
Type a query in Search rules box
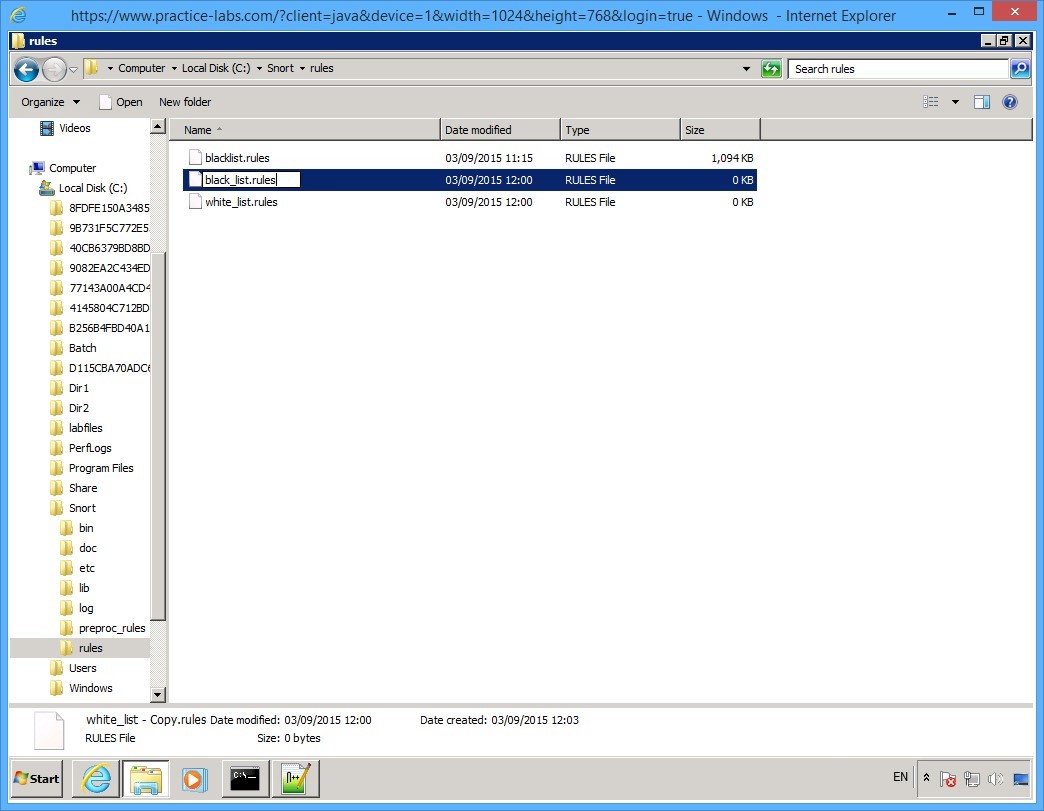tap(895, 68)
